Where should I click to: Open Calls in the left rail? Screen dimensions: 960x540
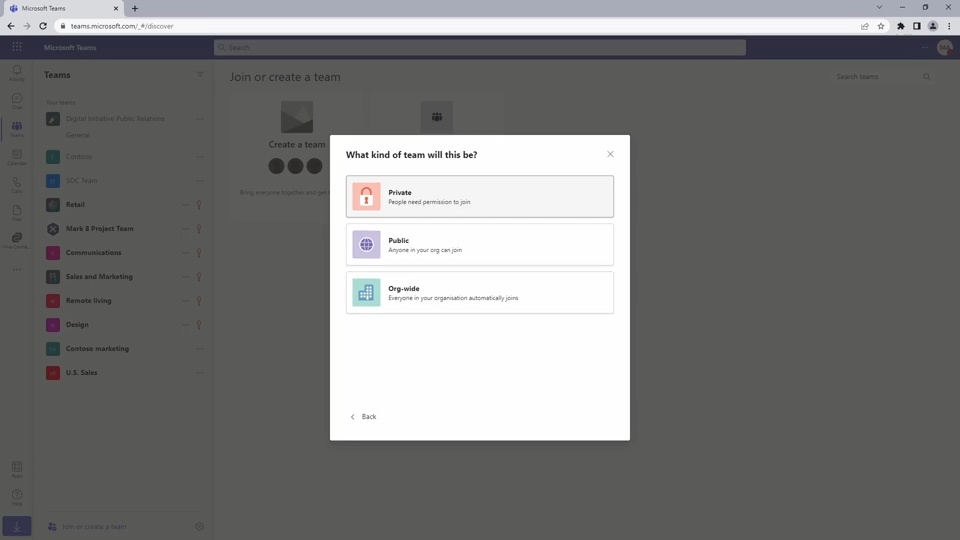(x=17, y=185)
